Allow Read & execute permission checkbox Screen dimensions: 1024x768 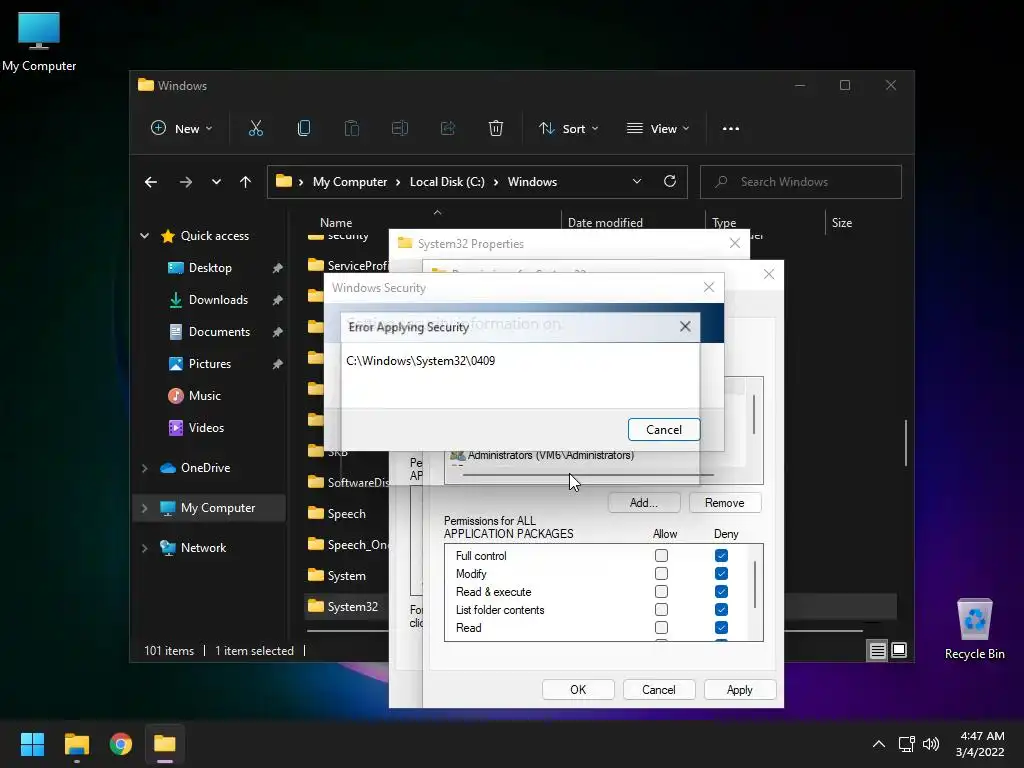coord(662,592)
